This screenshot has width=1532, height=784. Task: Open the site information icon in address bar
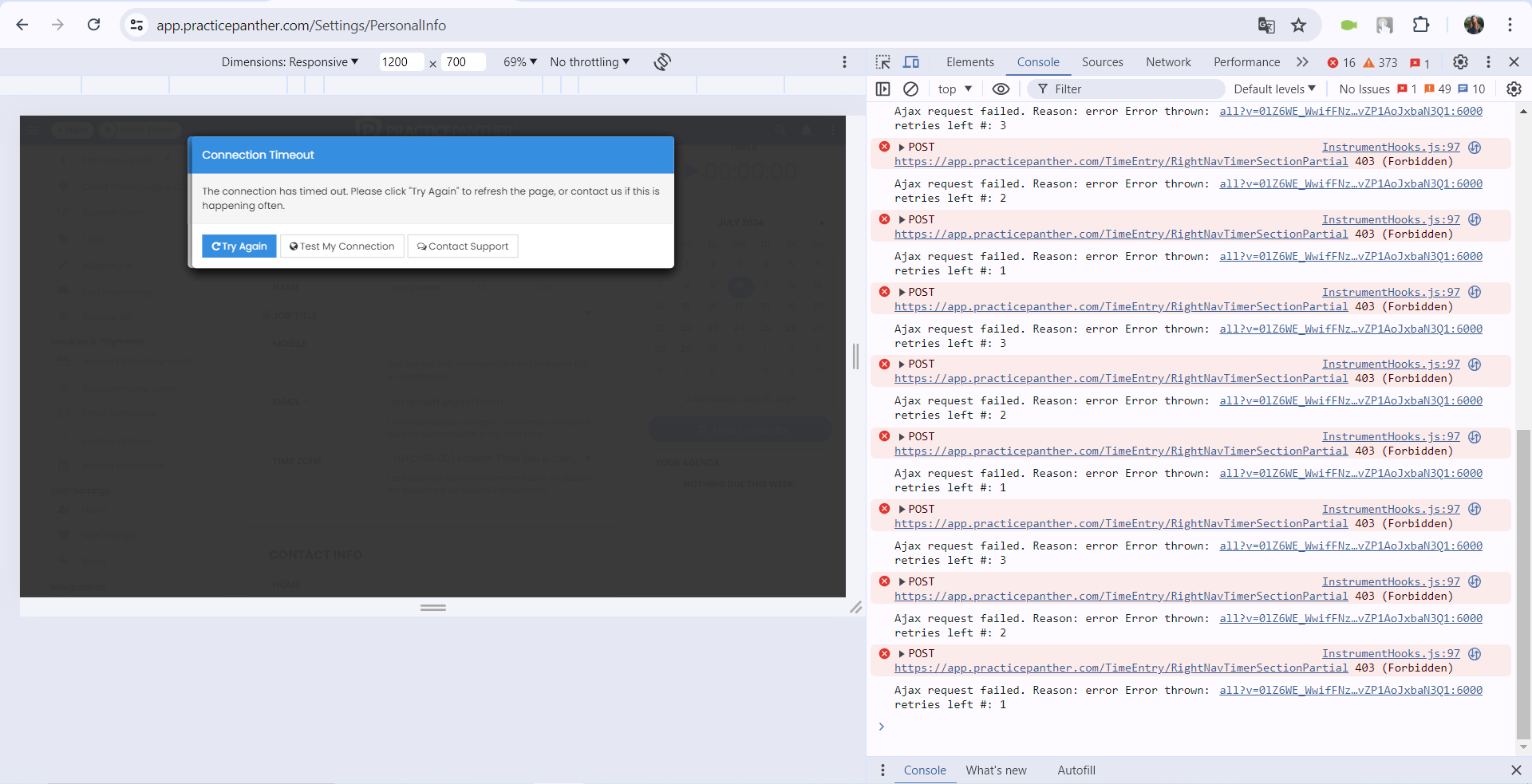[x=137, y=26]
